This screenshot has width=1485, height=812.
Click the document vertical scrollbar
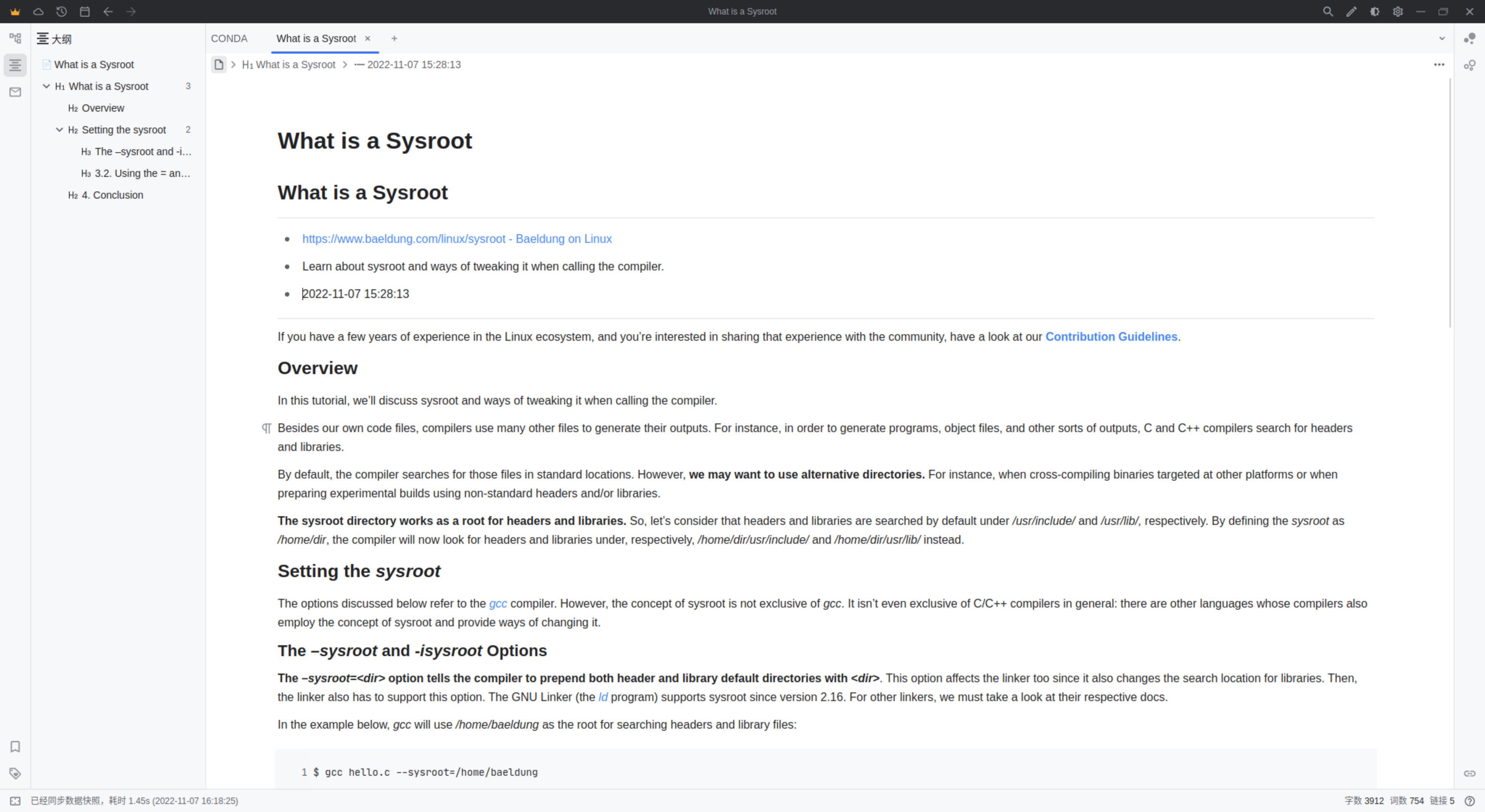(1450, 202)
